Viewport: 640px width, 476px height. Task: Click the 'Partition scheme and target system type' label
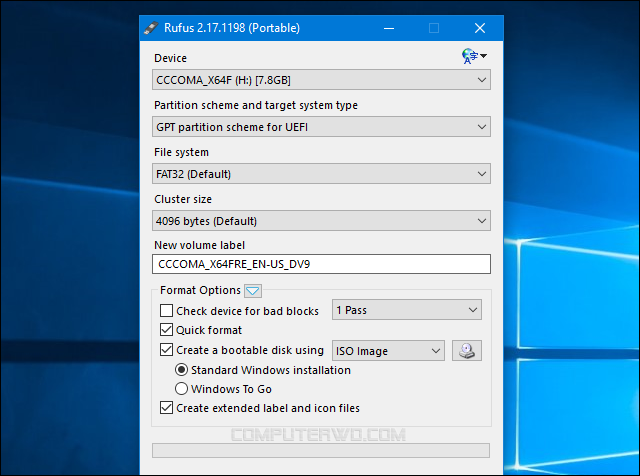click(x=256, y=105)
